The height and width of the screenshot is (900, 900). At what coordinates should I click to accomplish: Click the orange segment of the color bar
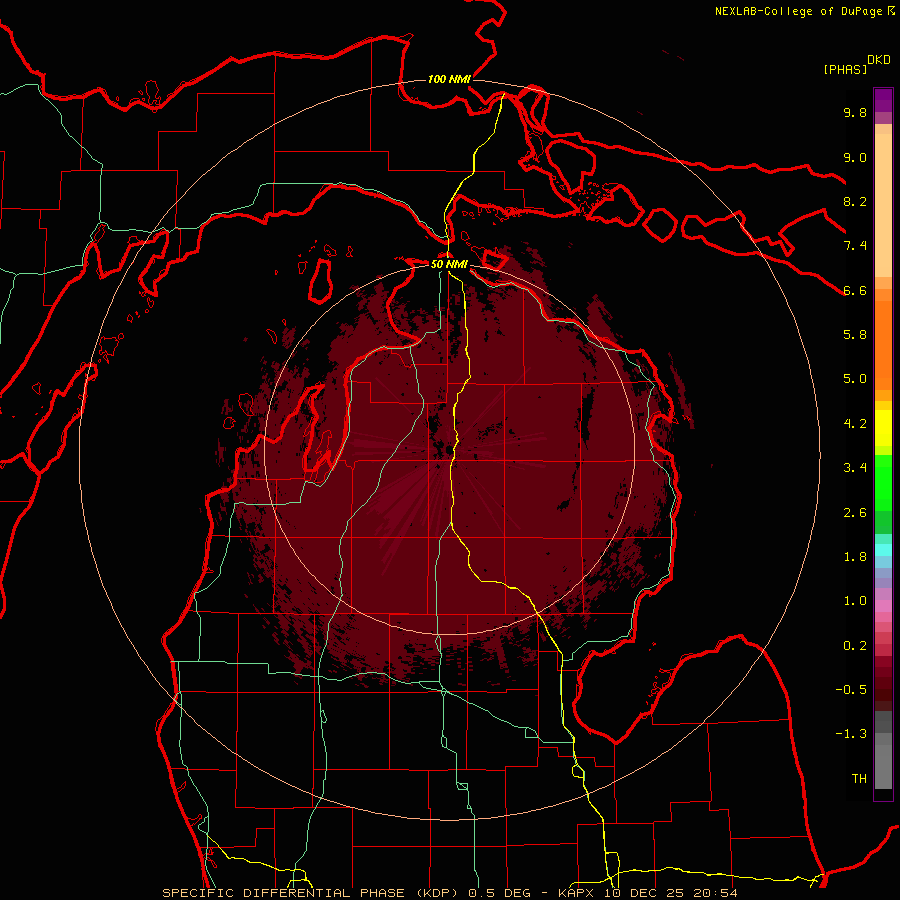pos(883,344)
